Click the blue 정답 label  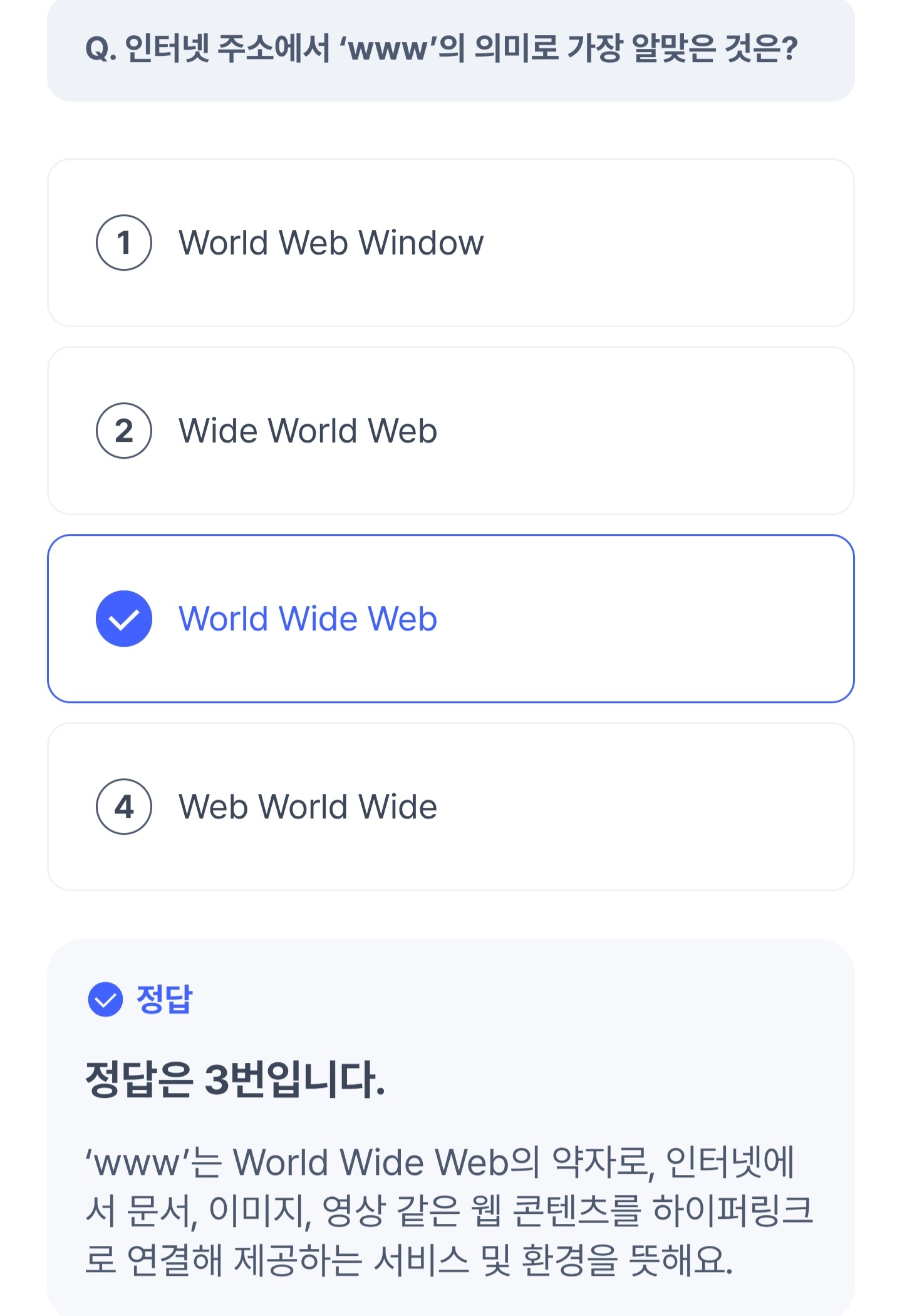click(164, 999)
